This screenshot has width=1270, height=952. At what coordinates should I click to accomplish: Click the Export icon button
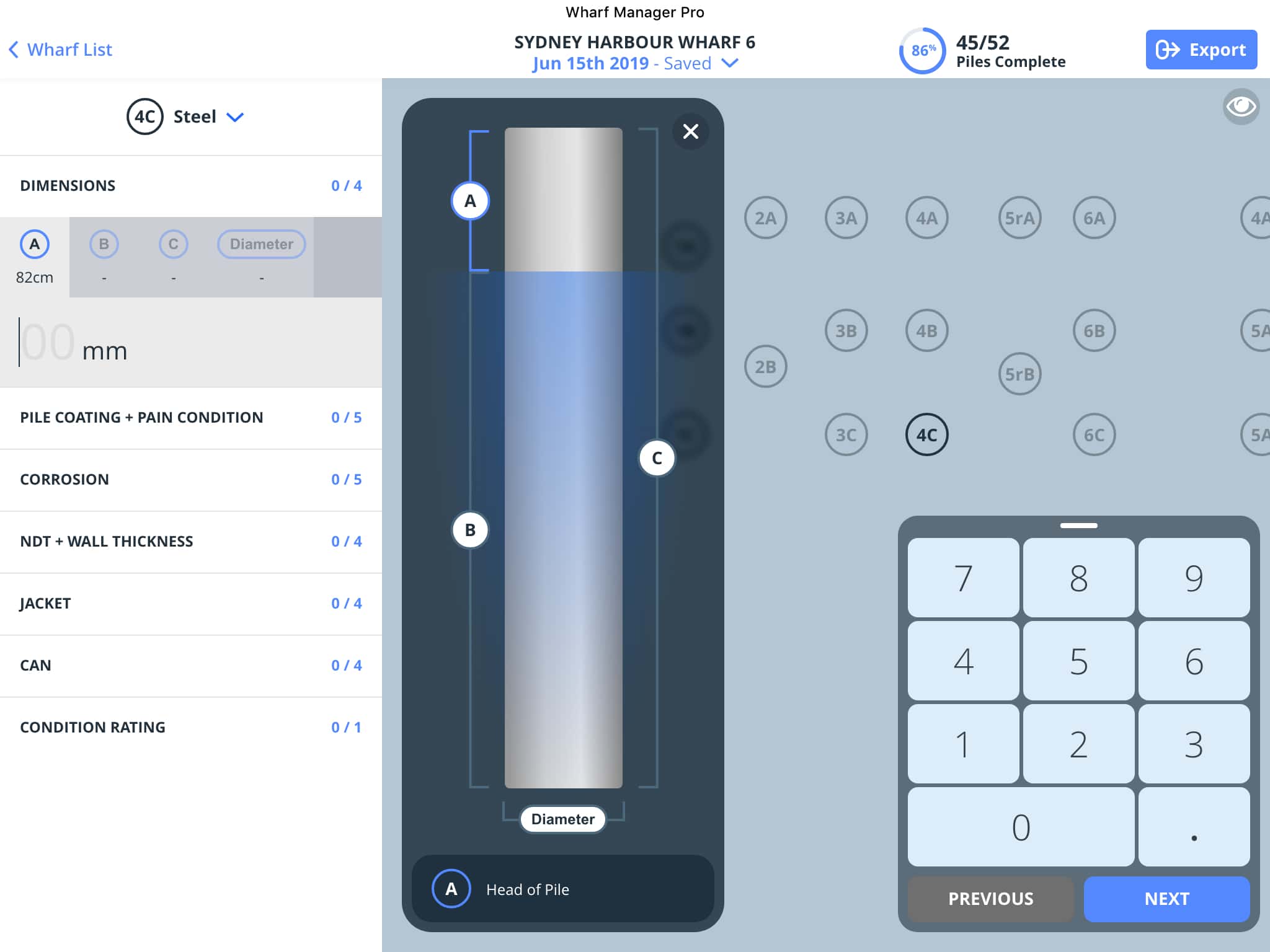1201,50
